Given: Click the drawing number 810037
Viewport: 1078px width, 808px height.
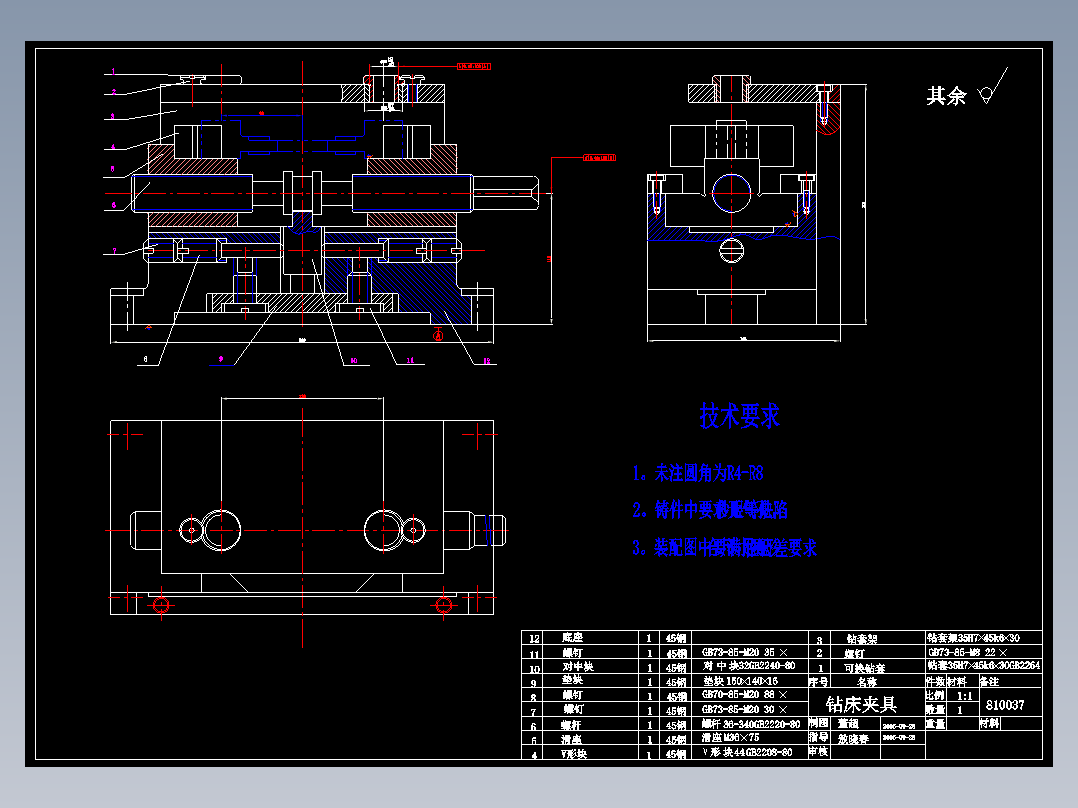Looking at the screenshot, I should (x=1006, y=706).
